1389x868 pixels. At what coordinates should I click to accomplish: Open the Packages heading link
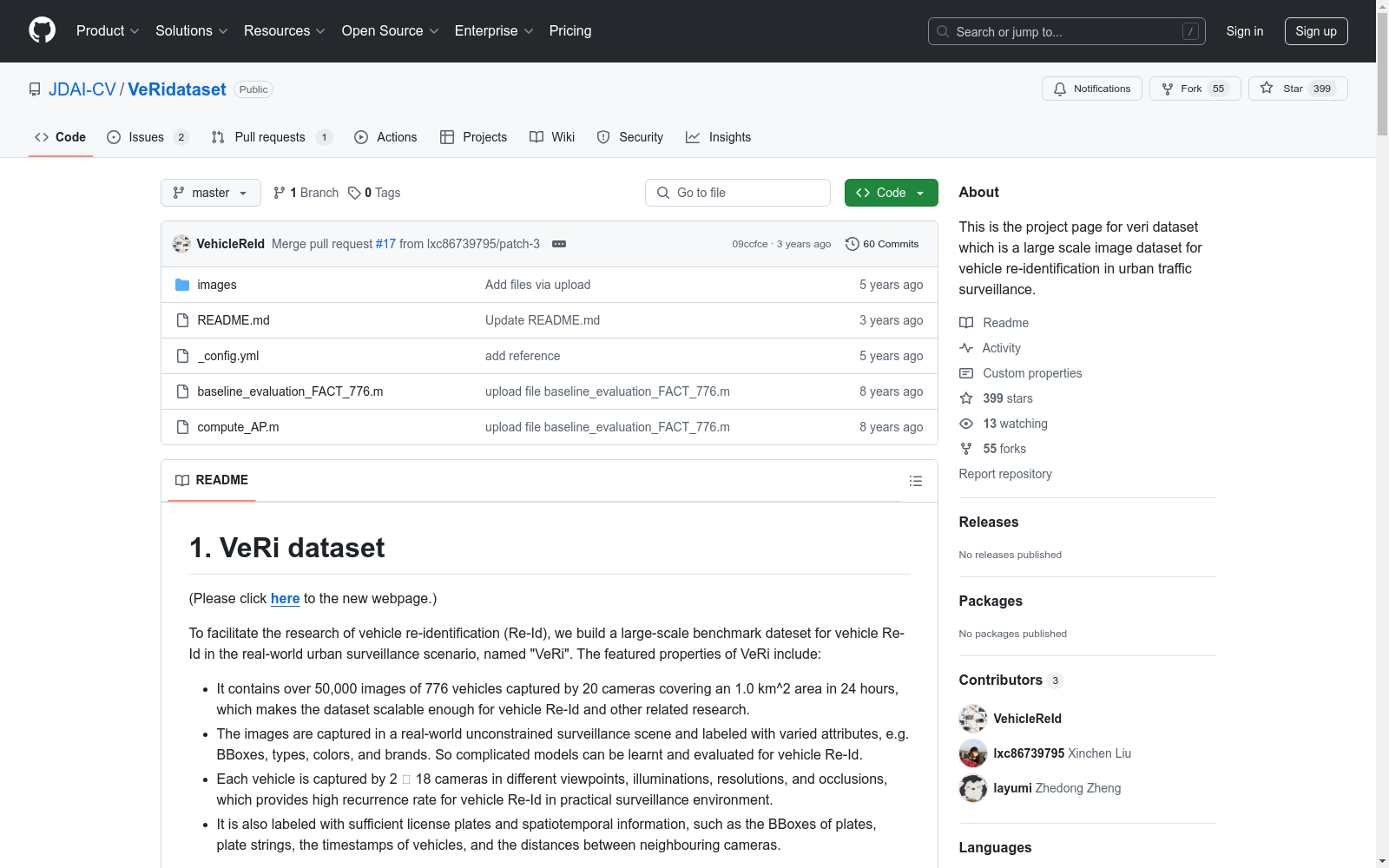pyautogui.click(x=991, y=601)
